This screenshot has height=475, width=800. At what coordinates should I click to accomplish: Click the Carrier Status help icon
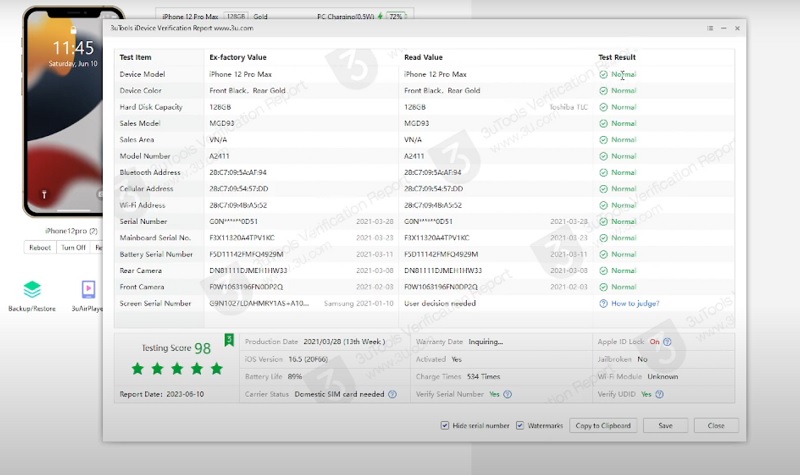point(392,394)
